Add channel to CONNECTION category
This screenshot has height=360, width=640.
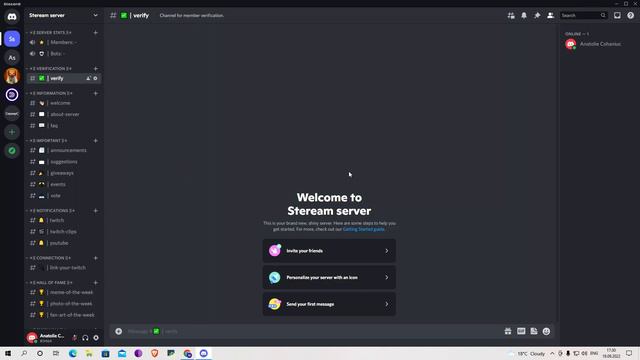point(96,258)
